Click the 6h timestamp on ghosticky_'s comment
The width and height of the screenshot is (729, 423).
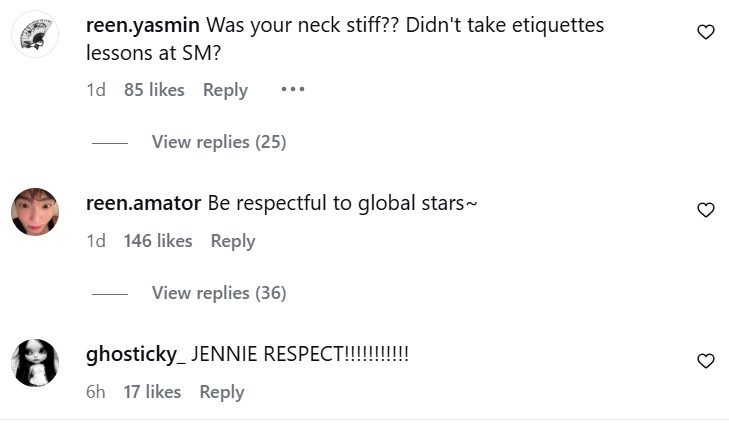click(x=96, y=392)
